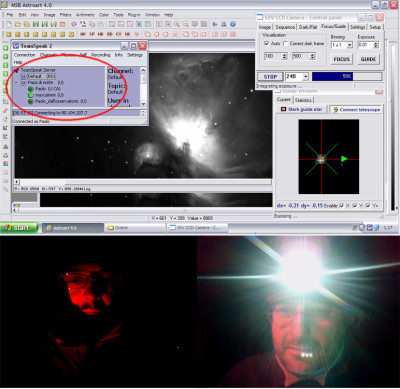Click the purple refresh arrows toolbar icon
400x389 pixels.
click(x=74, y=24)
